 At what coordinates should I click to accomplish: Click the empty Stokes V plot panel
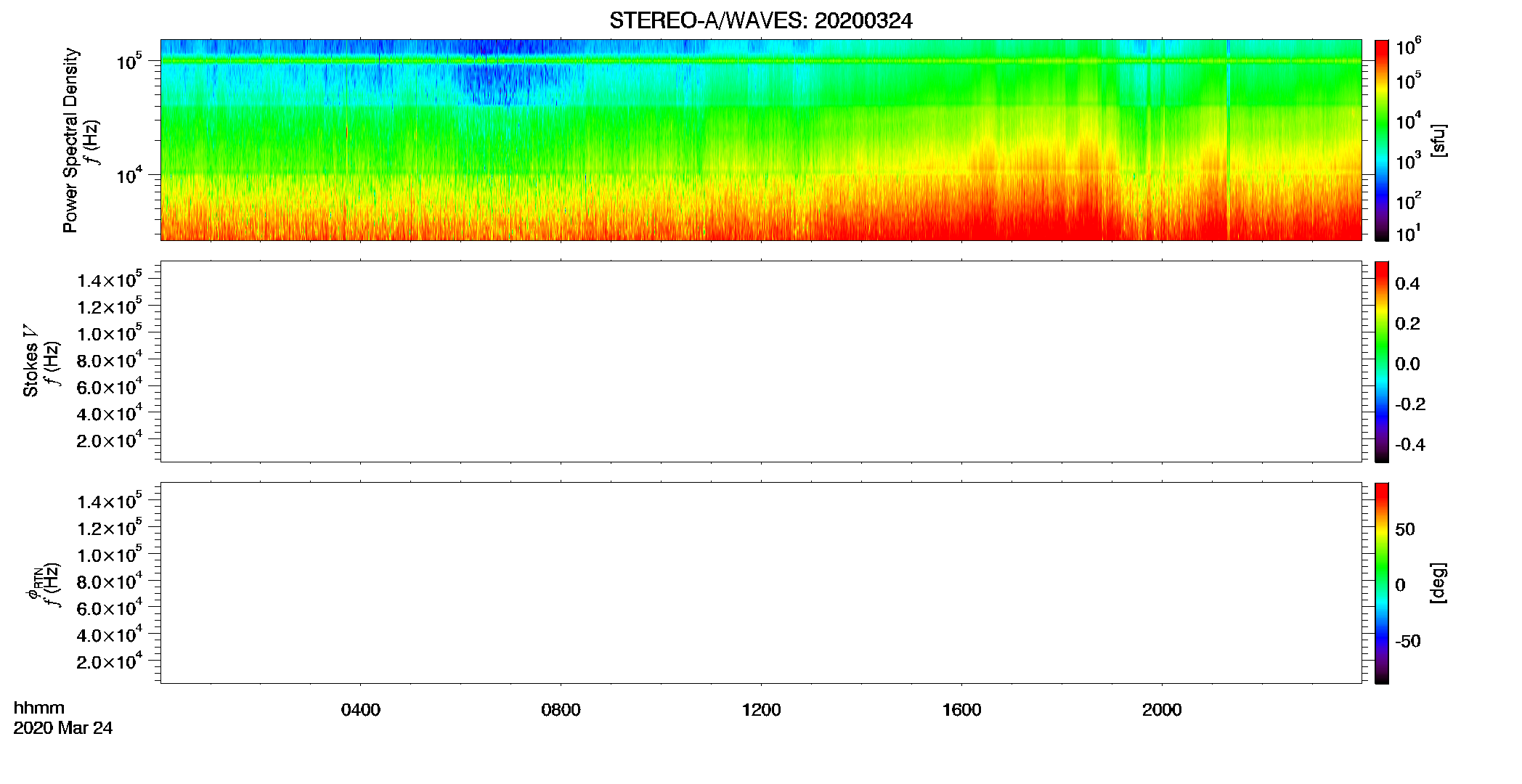tap(761, 362)
